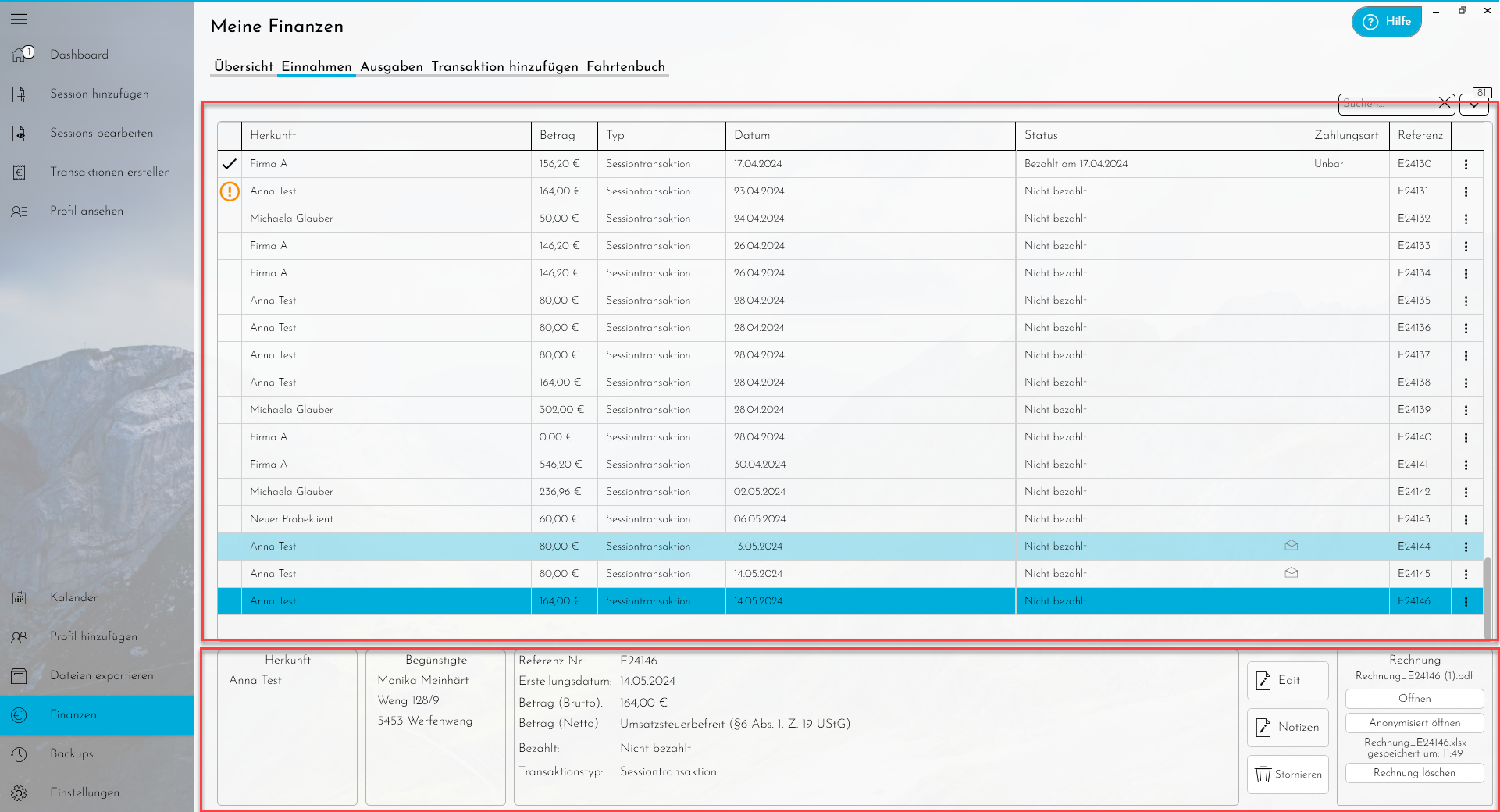
Task: Click the envelope icon in the E24144 row
Action: (1292, 545)
